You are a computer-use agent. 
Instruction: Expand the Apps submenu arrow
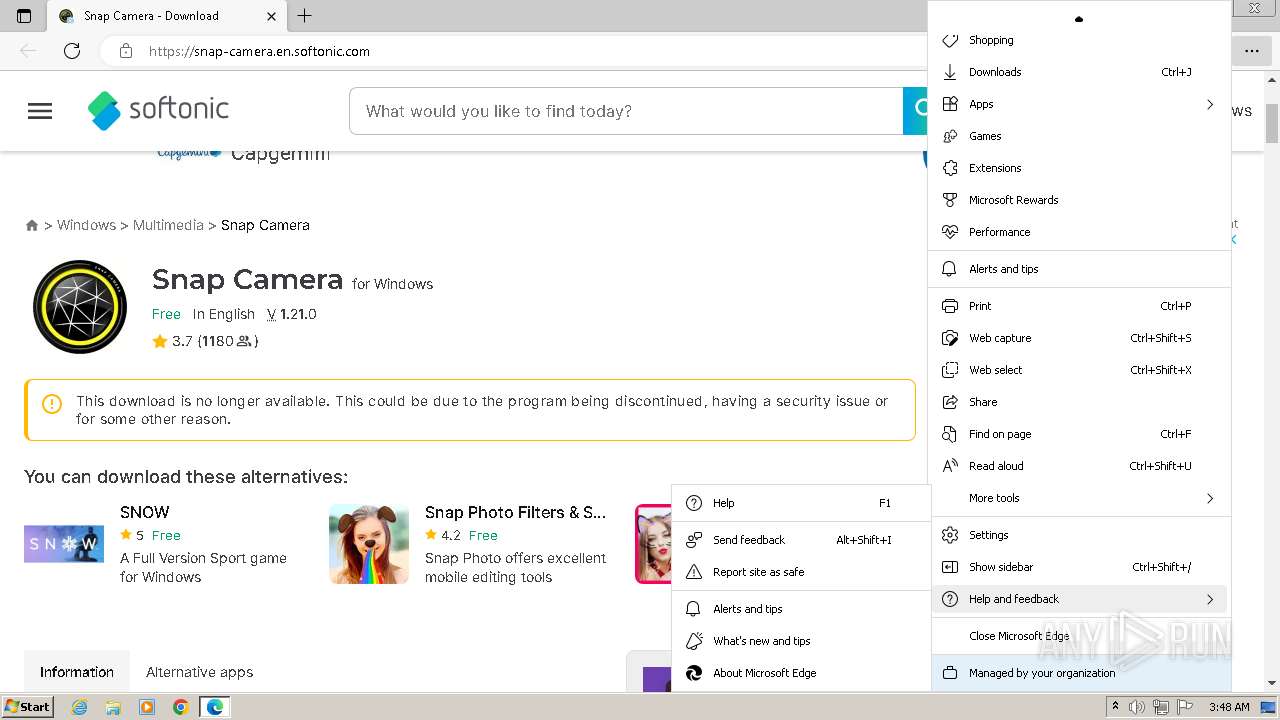point(1210,104)
